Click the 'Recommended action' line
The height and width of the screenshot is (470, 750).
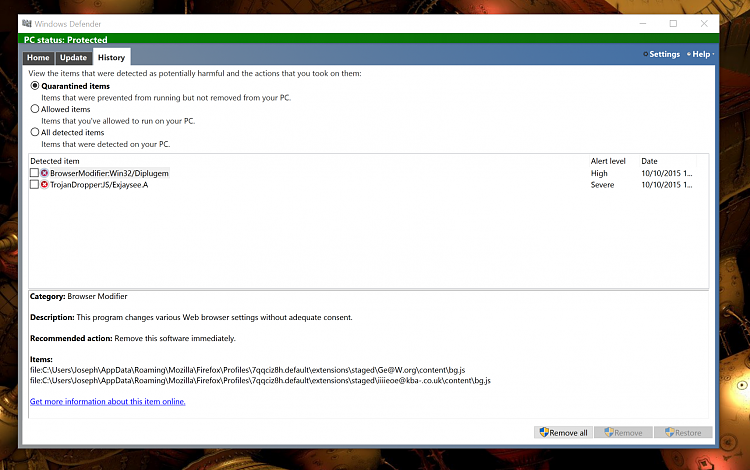[x=133, y=338]
